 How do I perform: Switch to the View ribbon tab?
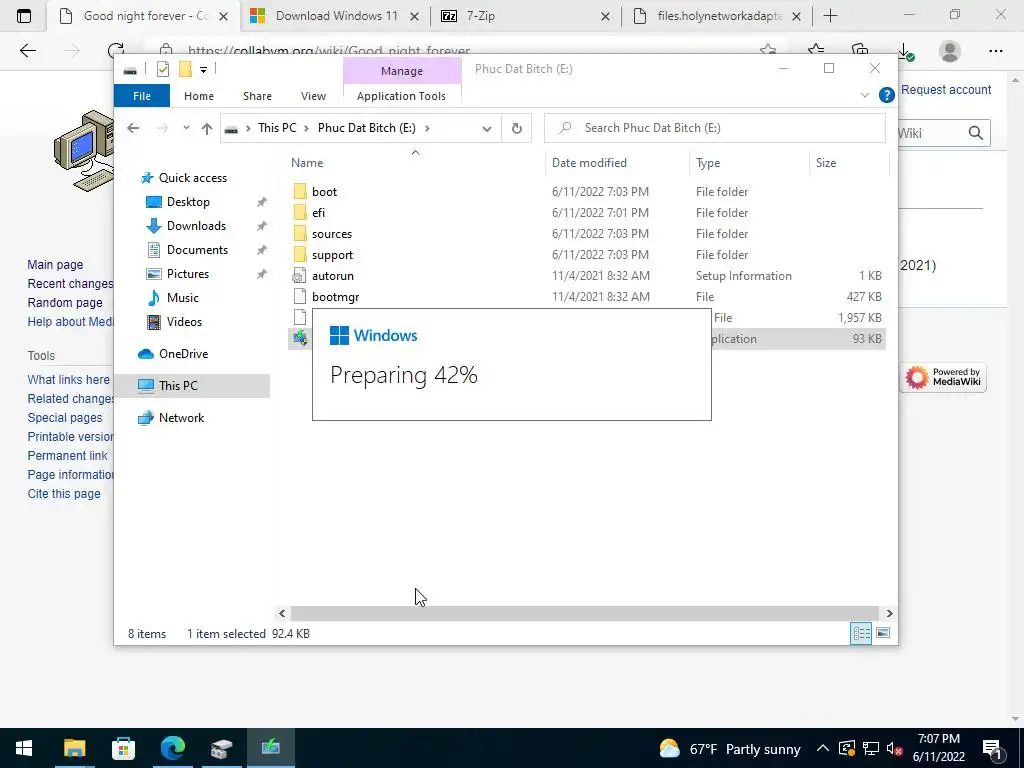point(313,96)
